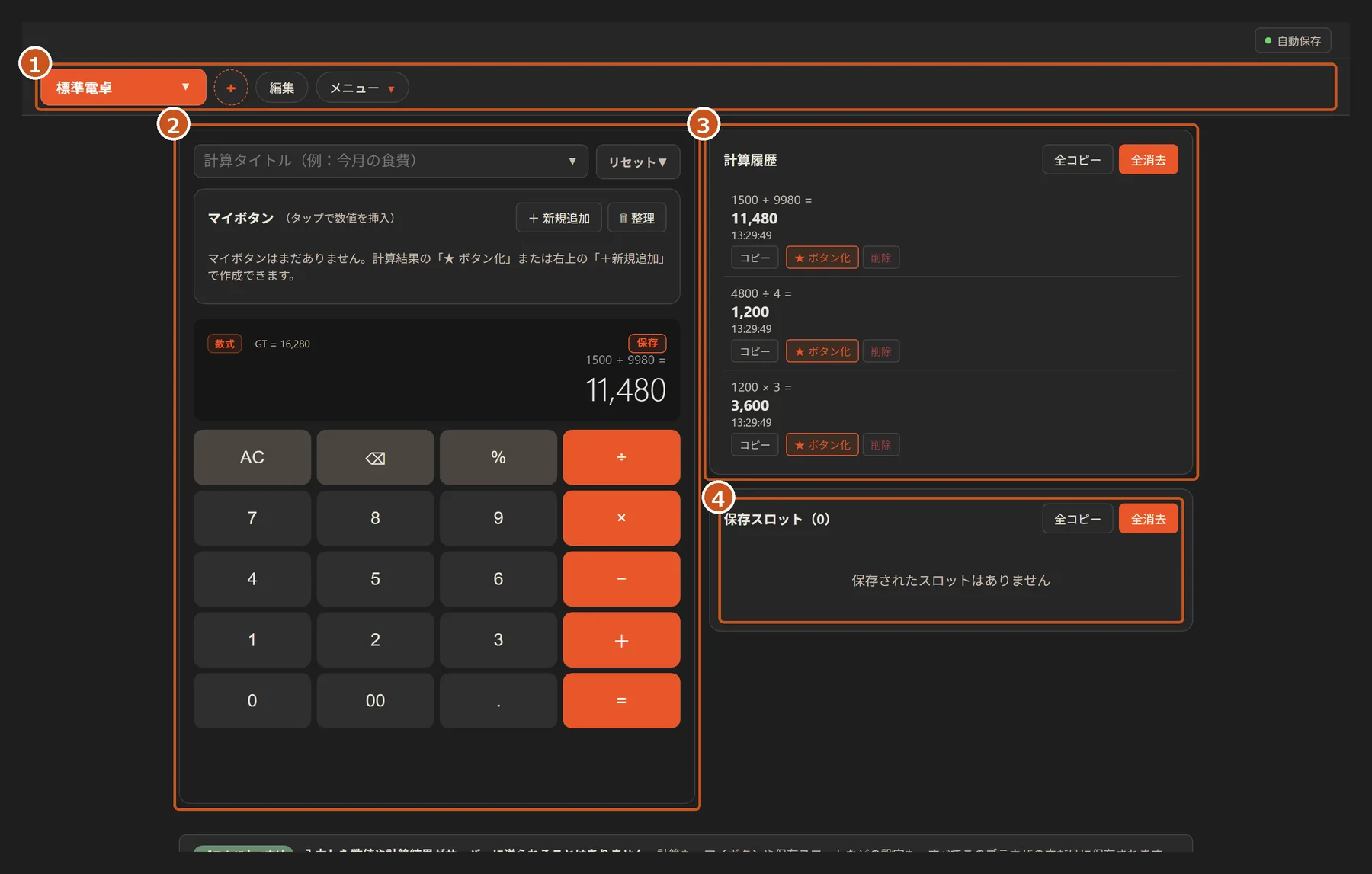Image resolution: width=1372 pixels, height=874 pixels.
Task: Save the result with 保存 button
Action: pos(647,343)
